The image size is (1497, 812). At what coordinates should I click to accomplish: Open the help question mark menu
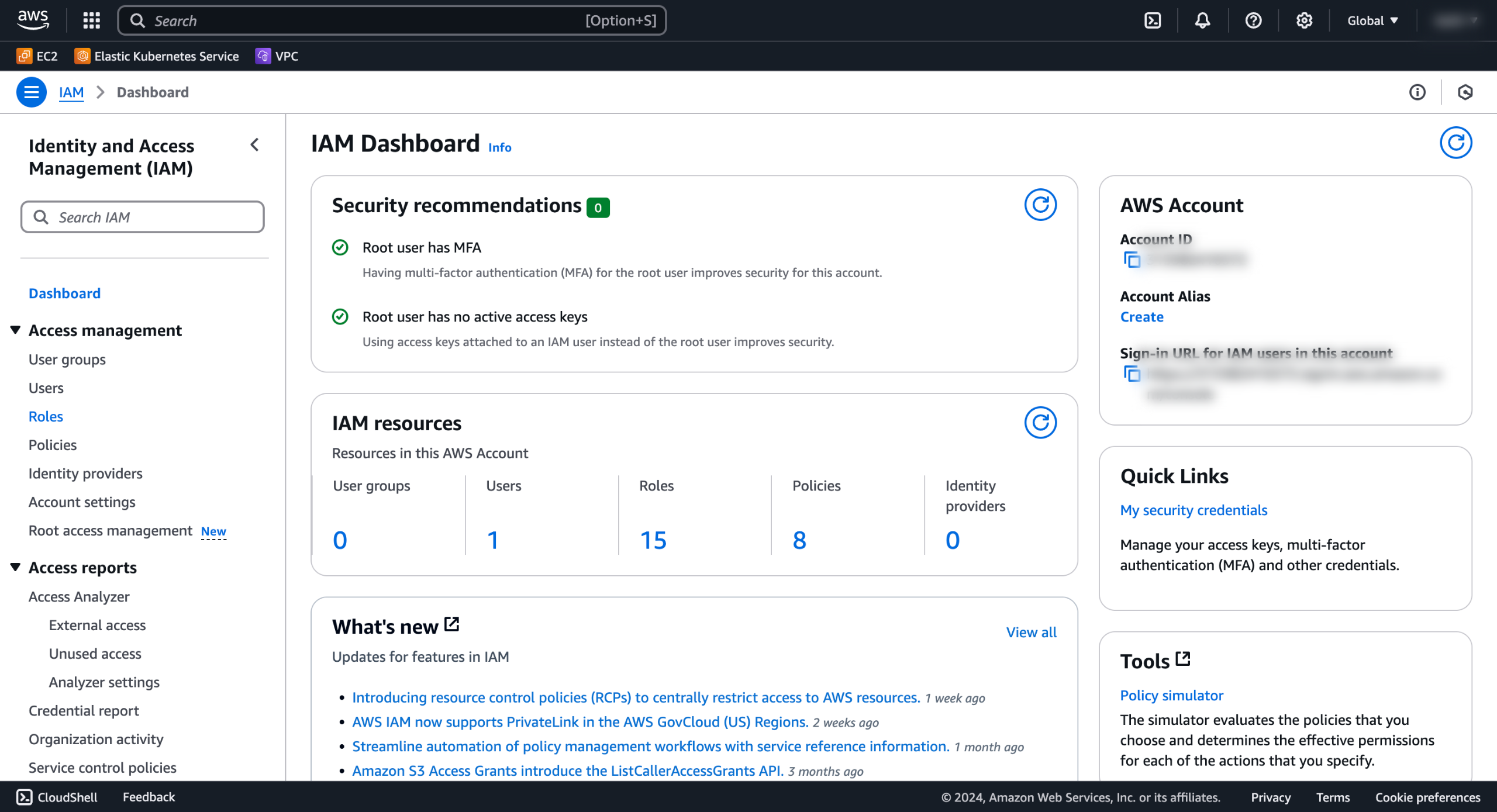pos(1253,20)
